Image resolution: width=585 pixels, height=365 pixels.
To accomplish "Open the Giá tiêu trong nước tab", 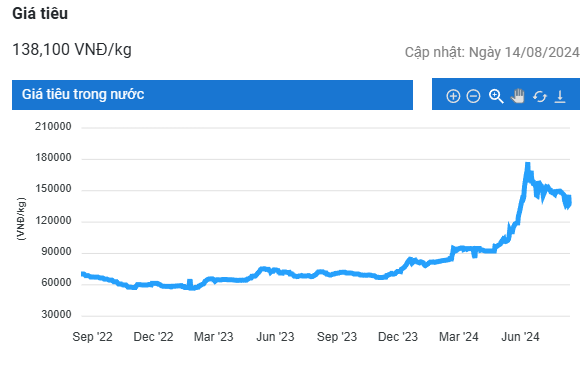I will pos(212,95).
